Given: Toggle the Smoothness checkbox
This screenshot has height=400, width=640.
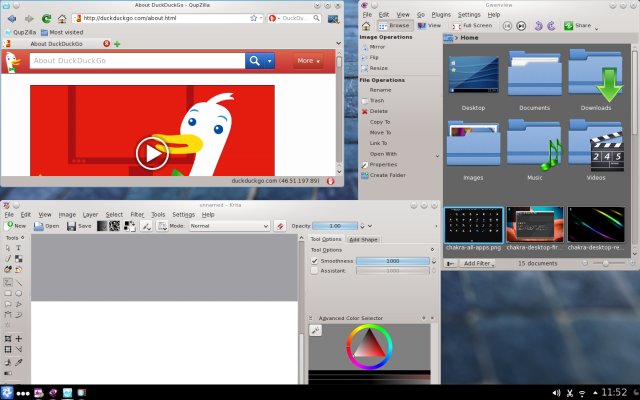Looking at the screenshot, I should click(x=314, y=260).
